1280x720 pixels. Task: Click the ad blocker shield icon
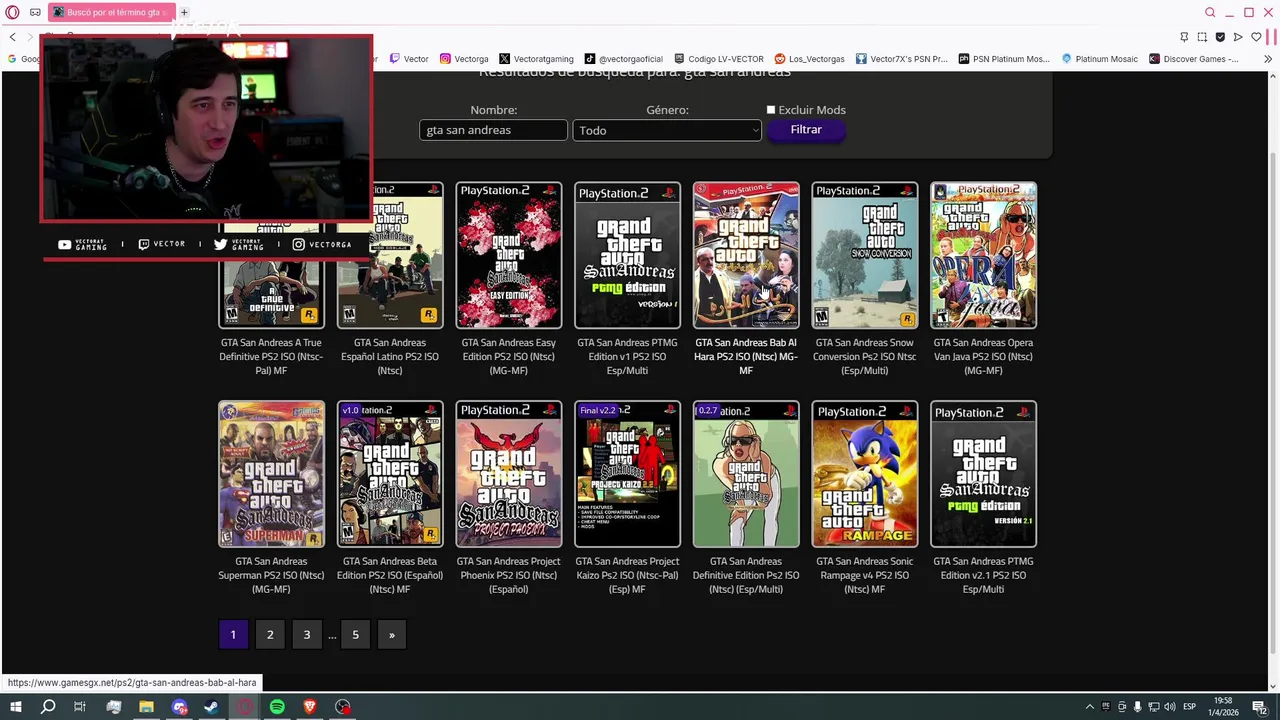point(1220,37)
